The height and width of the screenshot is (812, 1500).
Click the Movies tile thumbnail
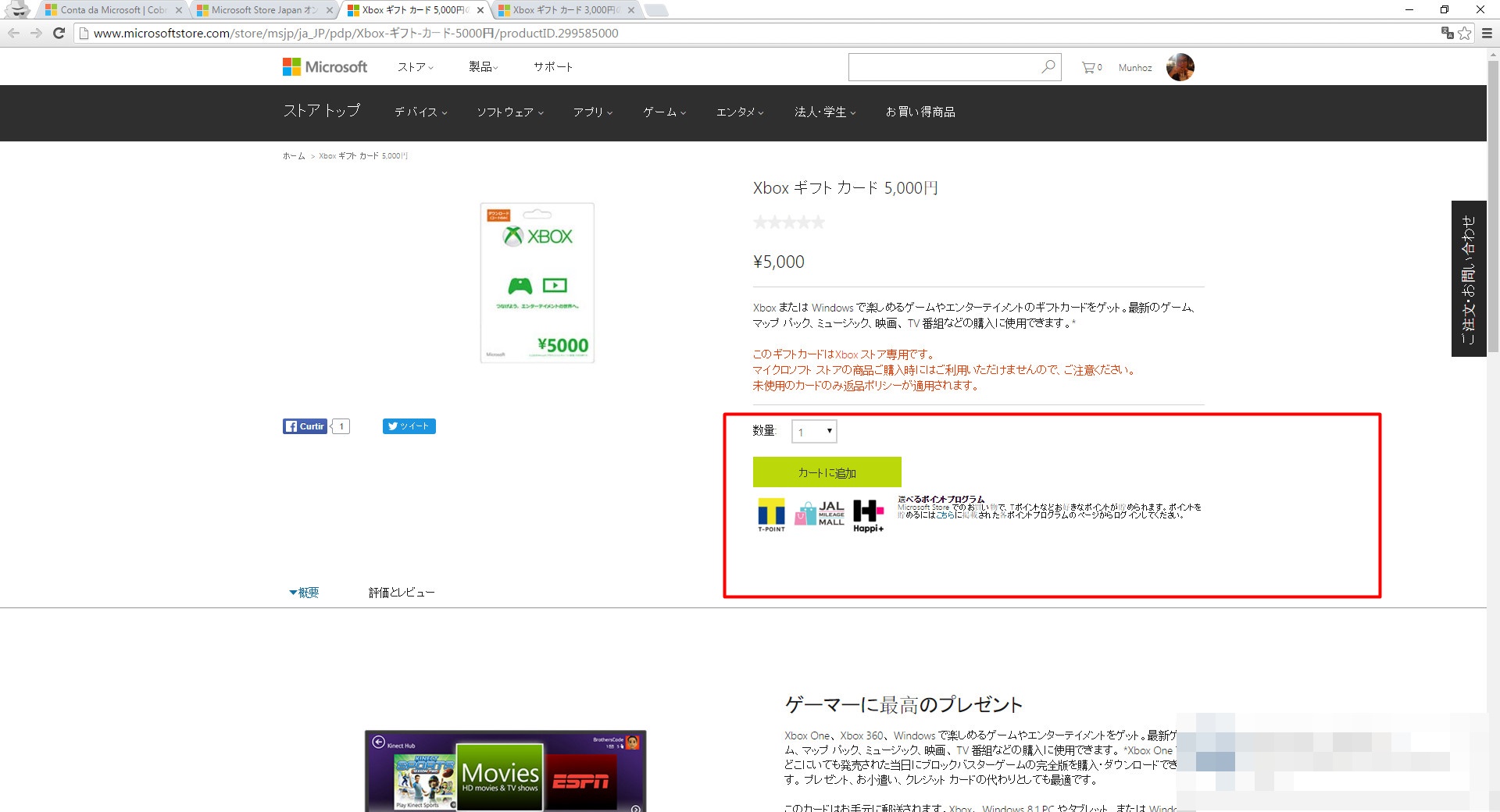[x=500, y=778]
